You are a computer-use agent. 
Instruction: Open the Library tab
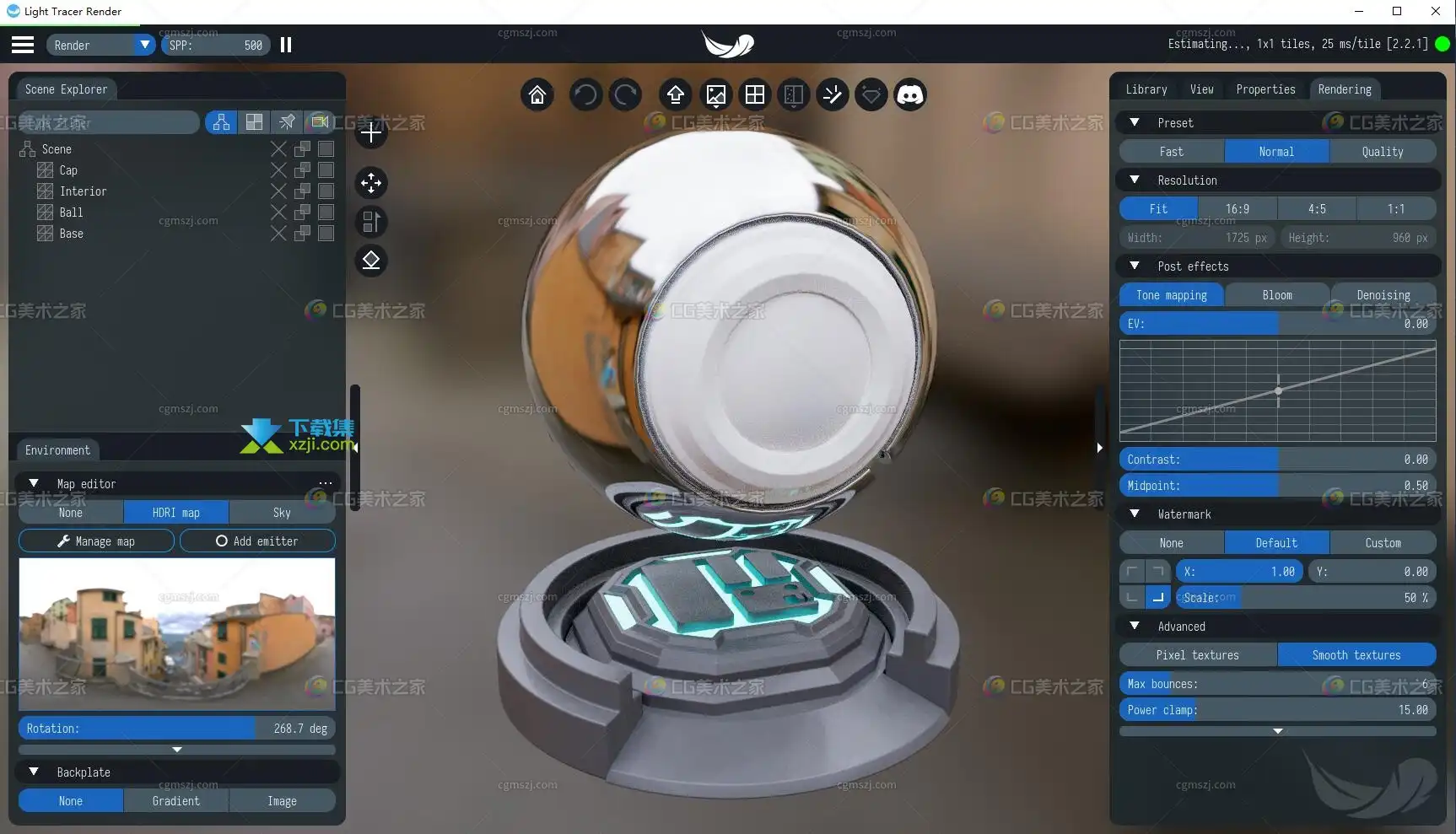pos(1146,89)
